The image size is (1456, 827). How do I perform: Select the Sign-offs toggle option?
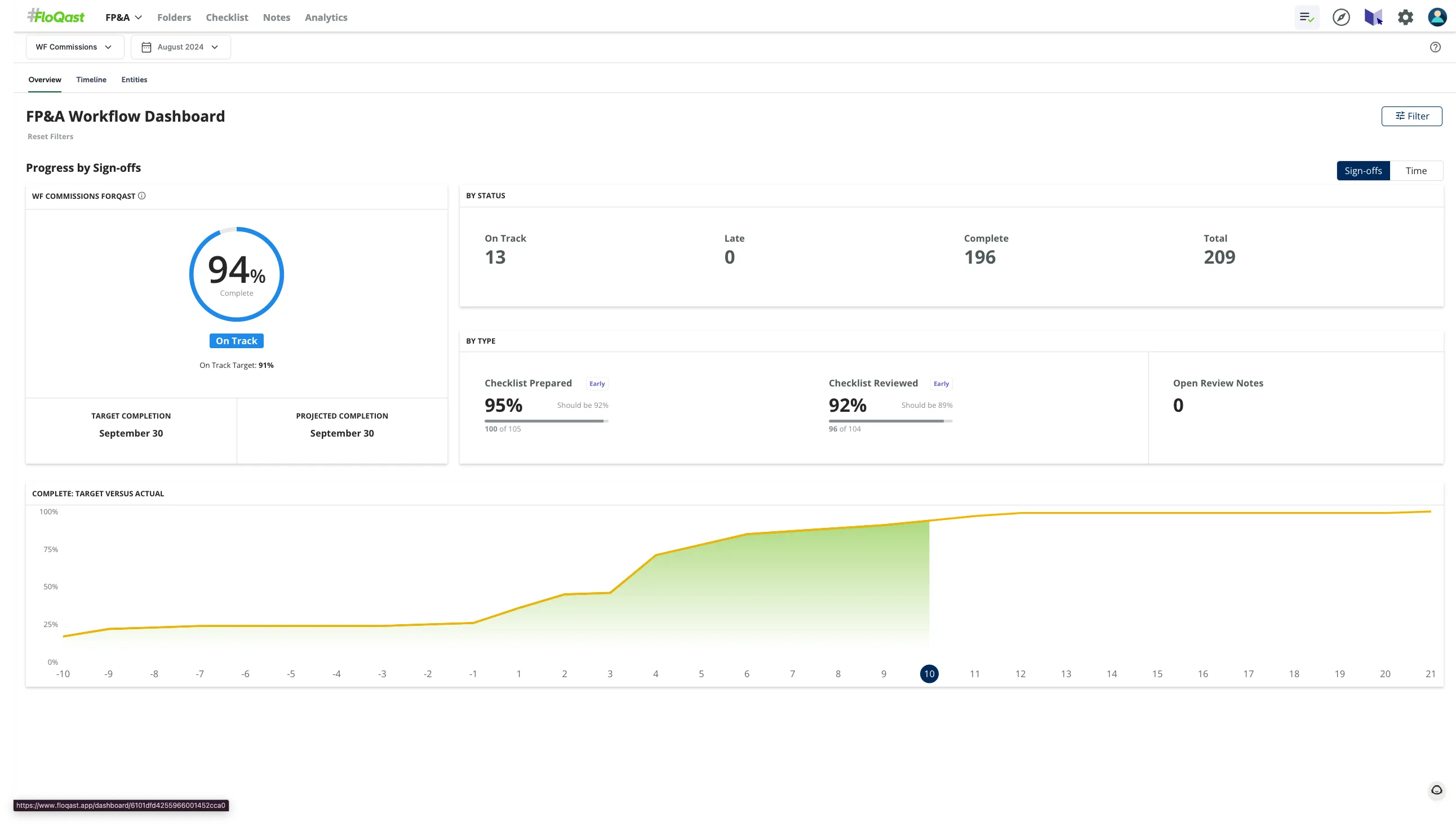click(x=1363, y=171)
